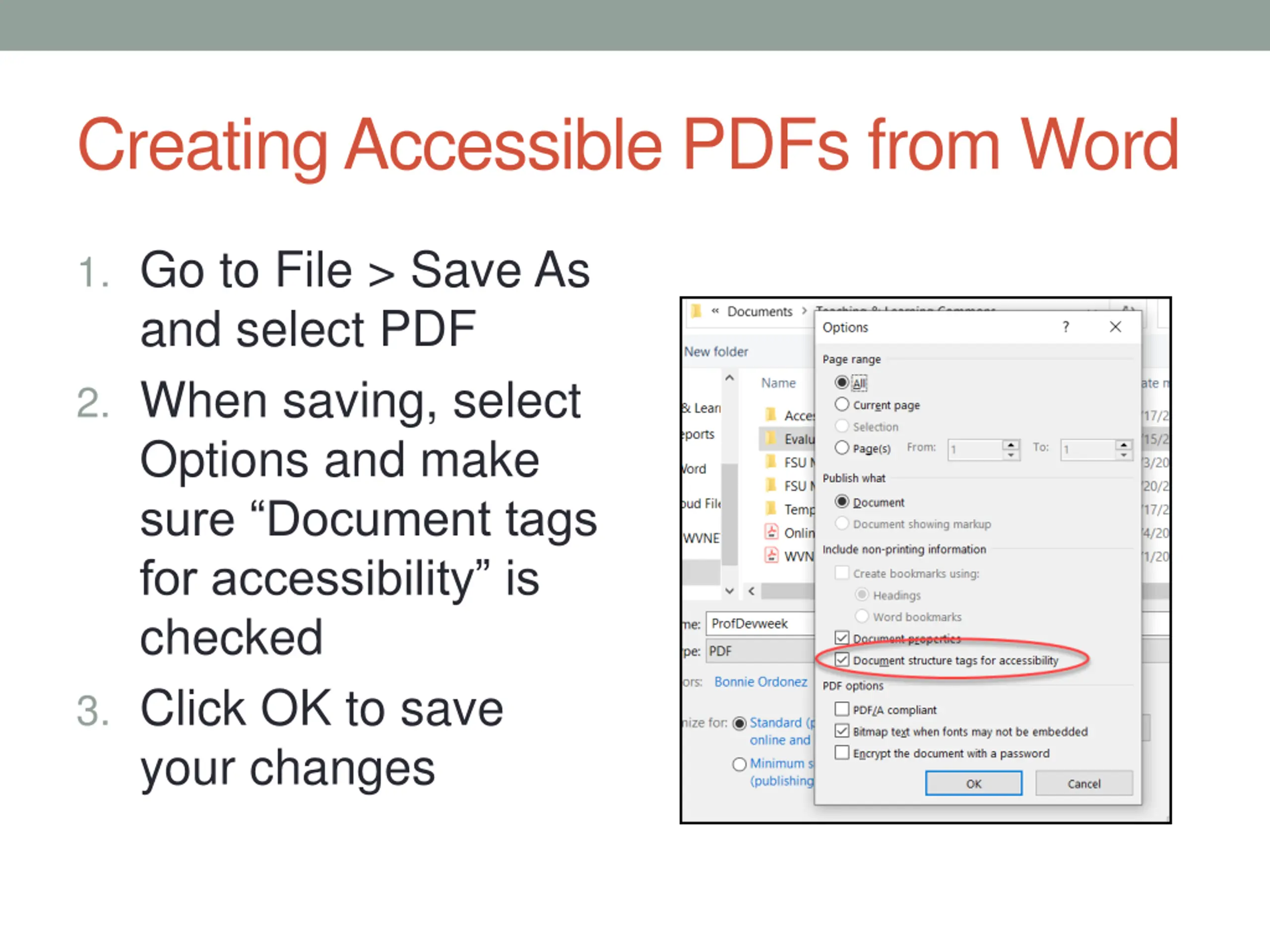This screenshot has height=952, width=1270.
Task: Open the Temp... folder icon
Action: (x=771, y=508)
